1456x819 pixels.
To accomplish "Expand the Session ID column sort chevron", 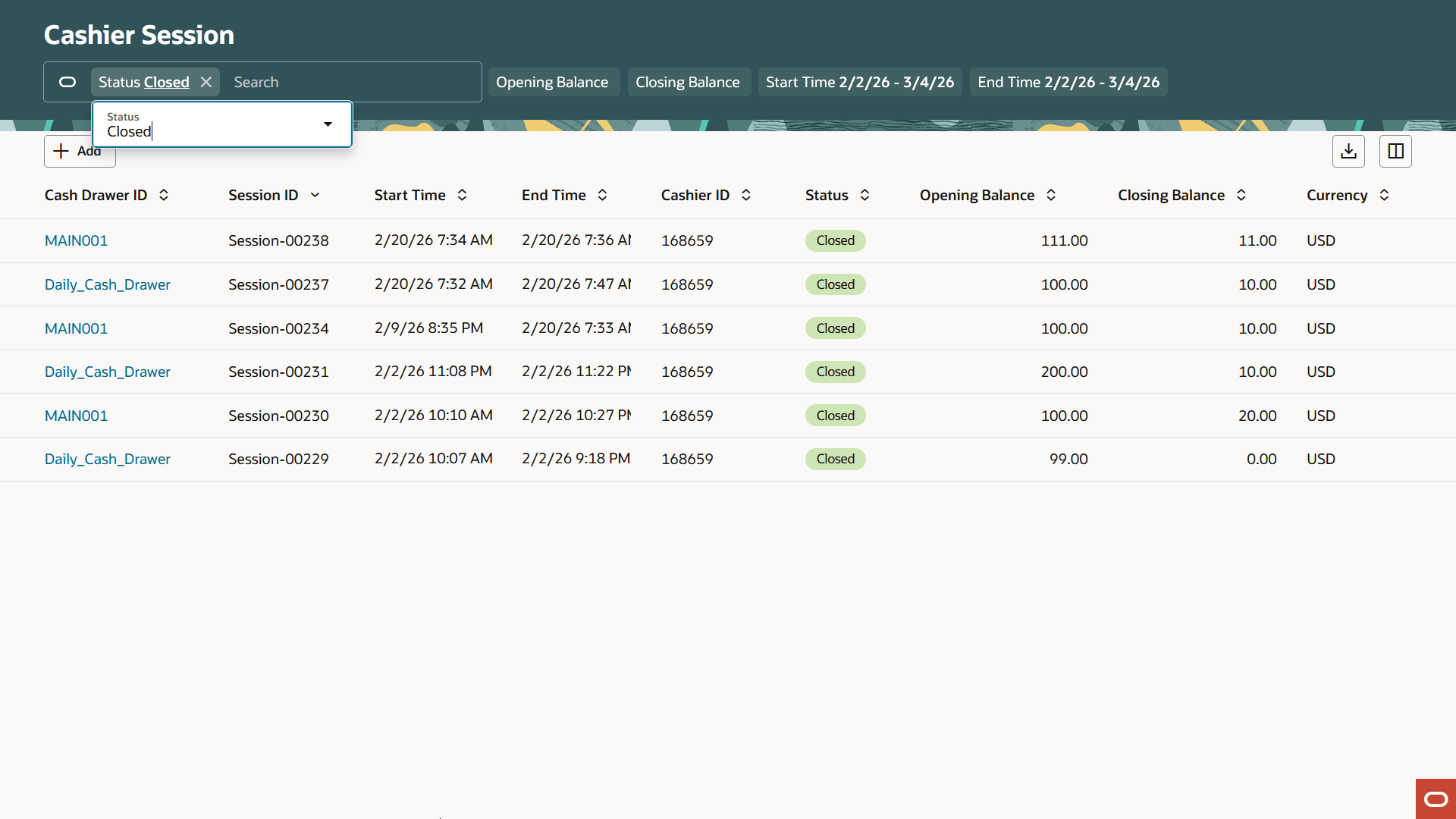I will point(315,195).
